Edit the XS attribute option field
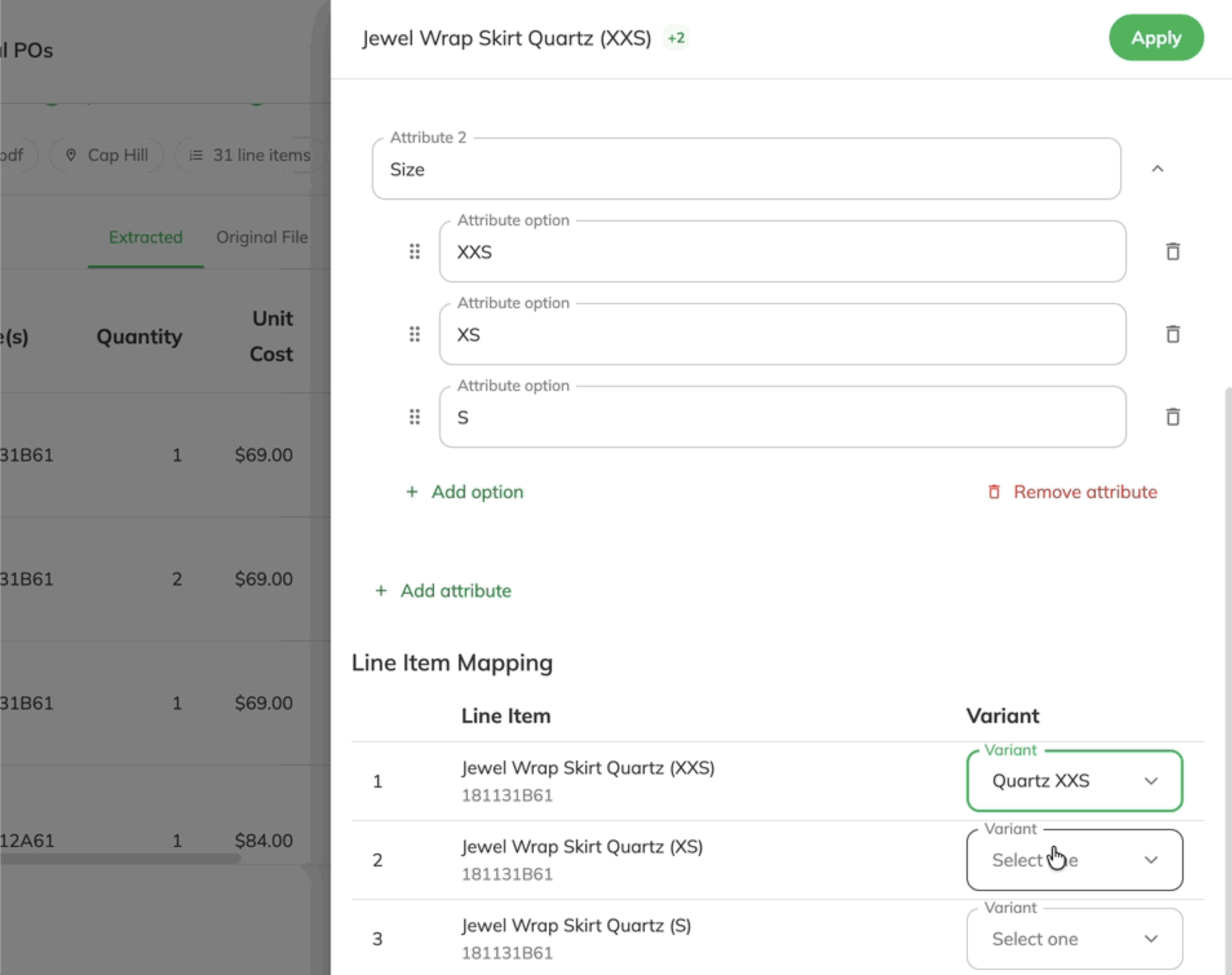 point(782,334)
